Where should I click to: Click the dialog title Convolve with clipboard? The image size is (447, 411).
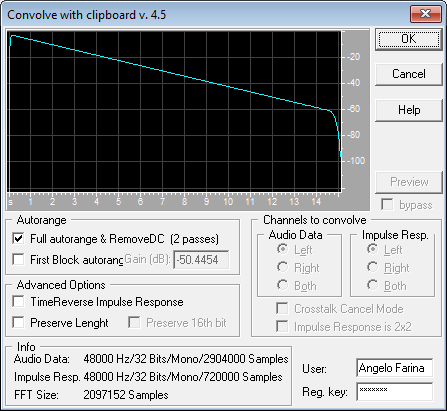tap(86, 15)
